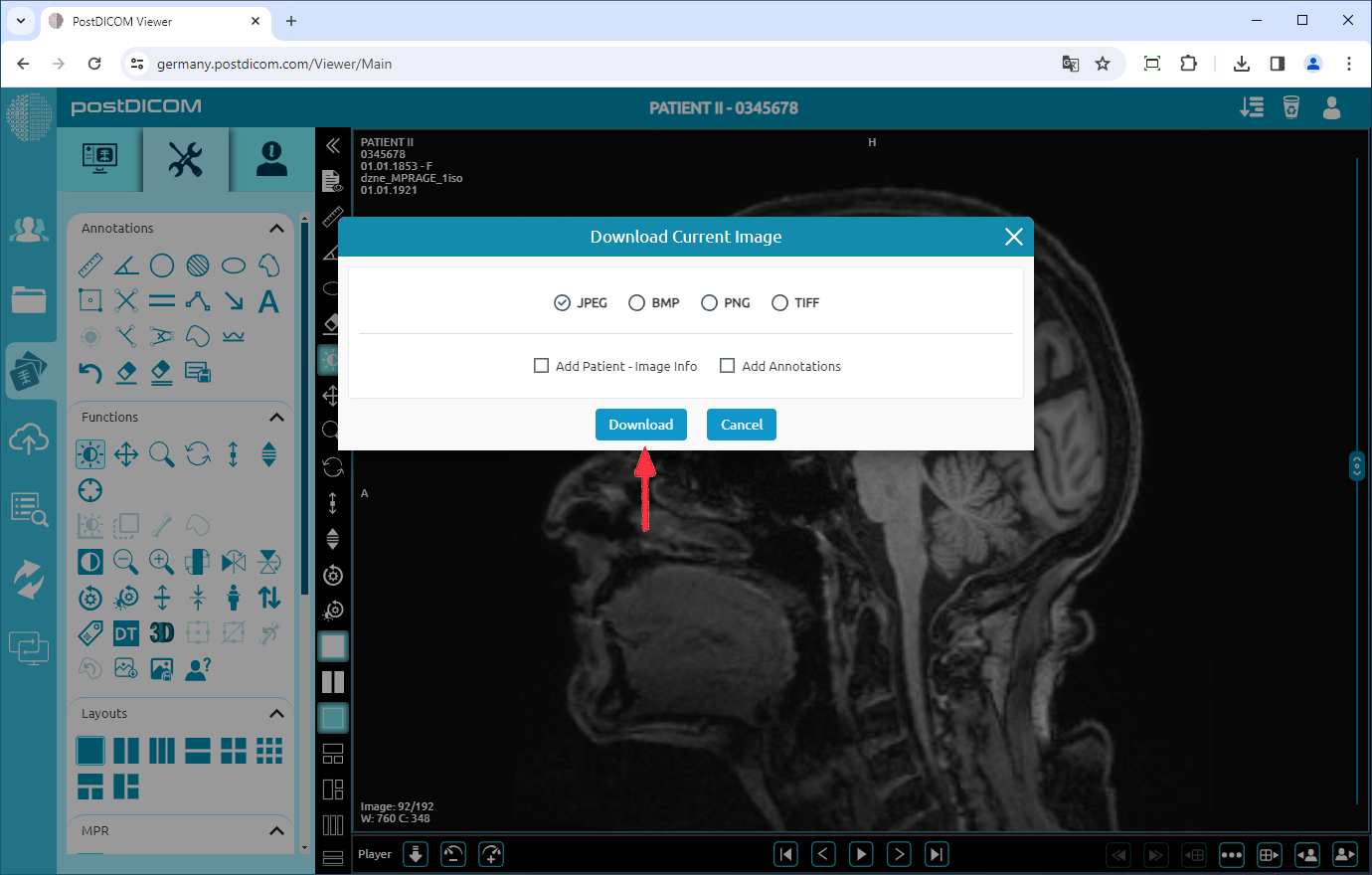Click the zoom-in magnifier function
1372x875 pixels.
point(161,561)
